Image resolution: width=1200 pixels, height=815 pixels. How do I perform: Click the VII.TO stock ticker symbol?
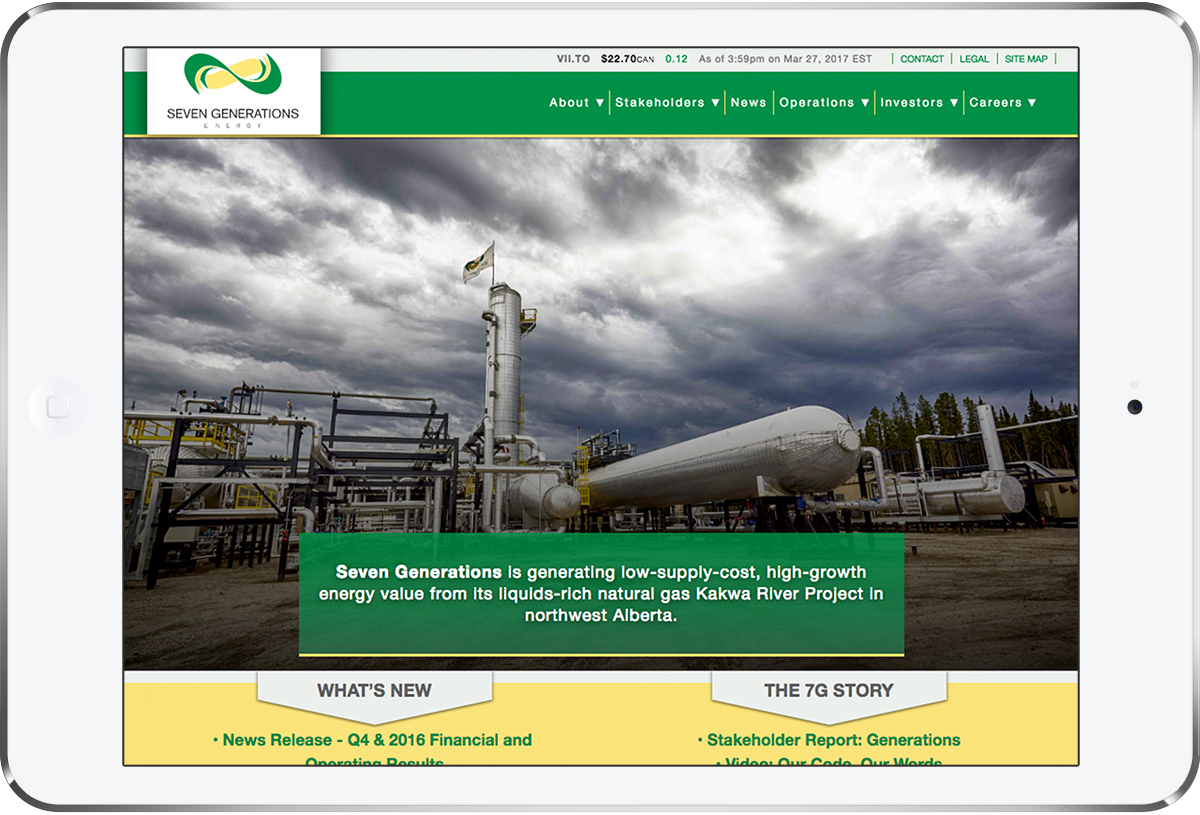pyautogui.click(x=574, y=59)
